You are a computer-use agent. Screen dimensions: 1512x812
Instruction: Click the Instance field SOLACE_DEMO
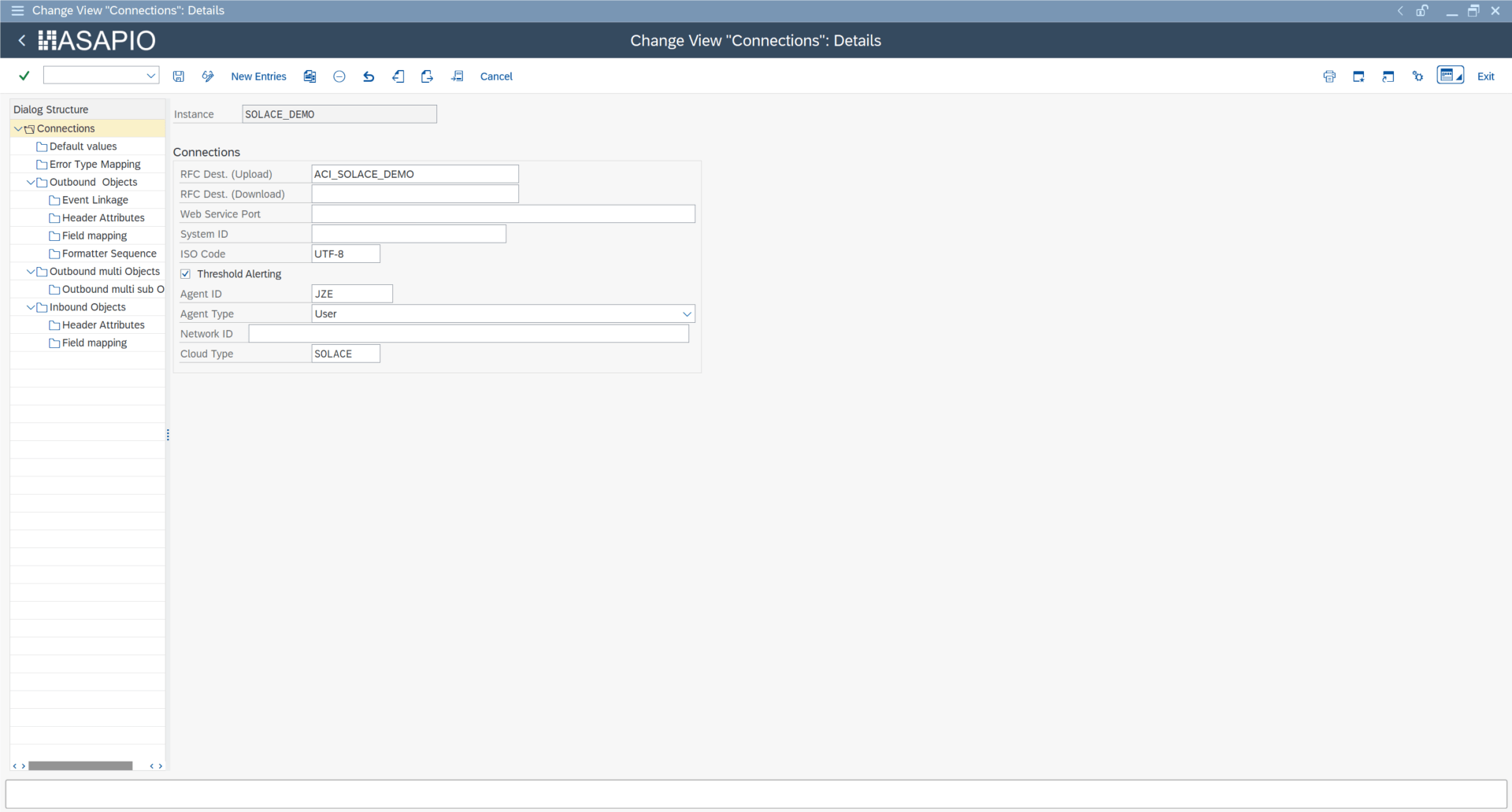coord(339,114)
